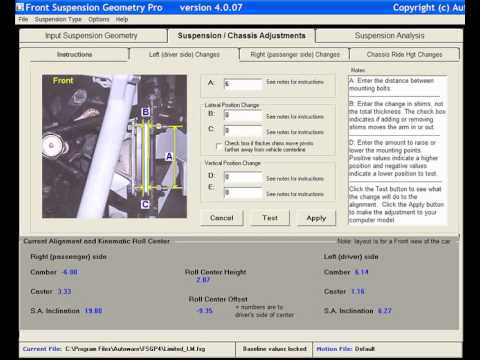
Task: Select Left (driver side) Changes tab
Action: [x=184, y=54]
